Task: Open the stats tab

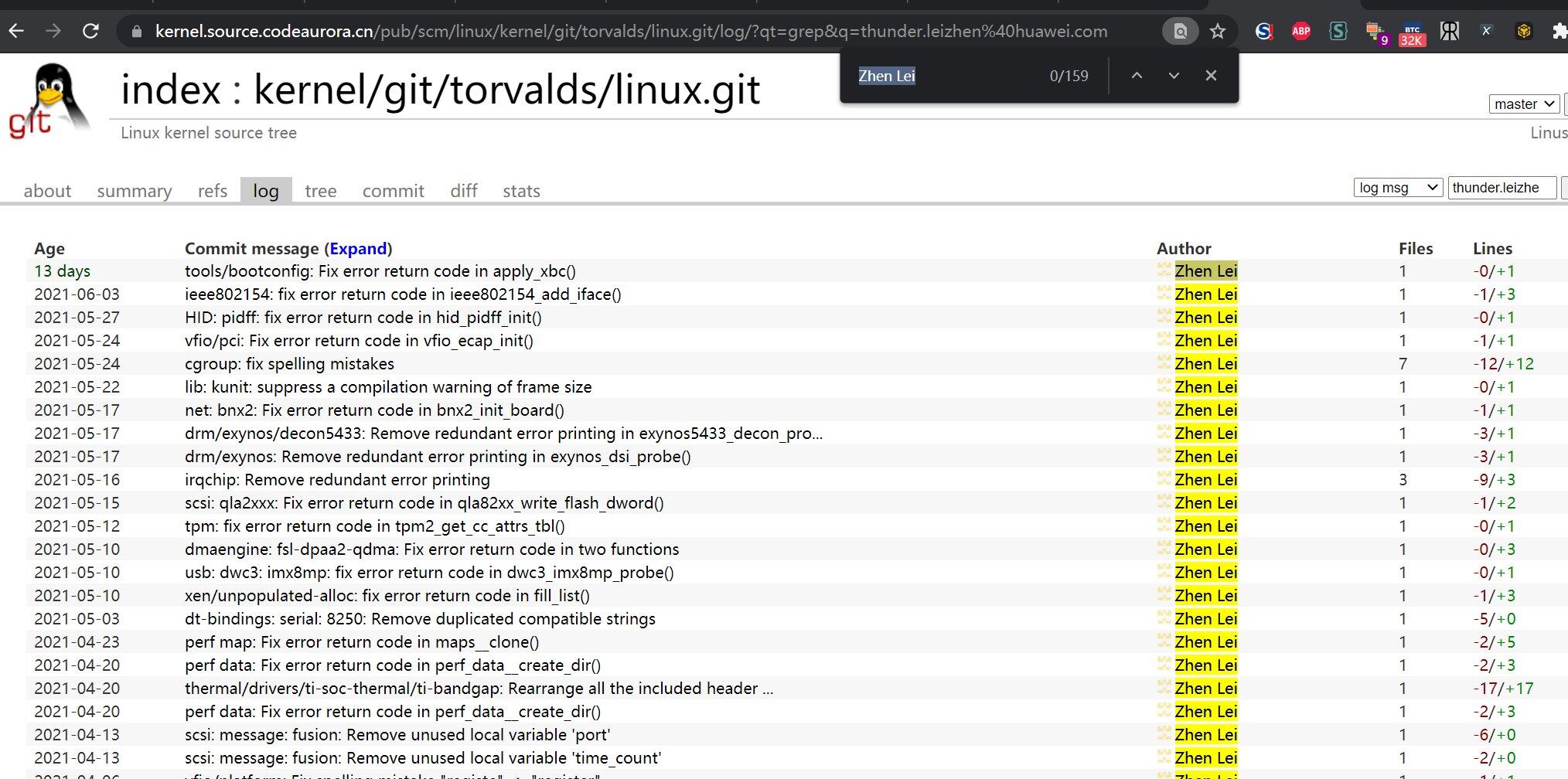Action: coord(521,191)
